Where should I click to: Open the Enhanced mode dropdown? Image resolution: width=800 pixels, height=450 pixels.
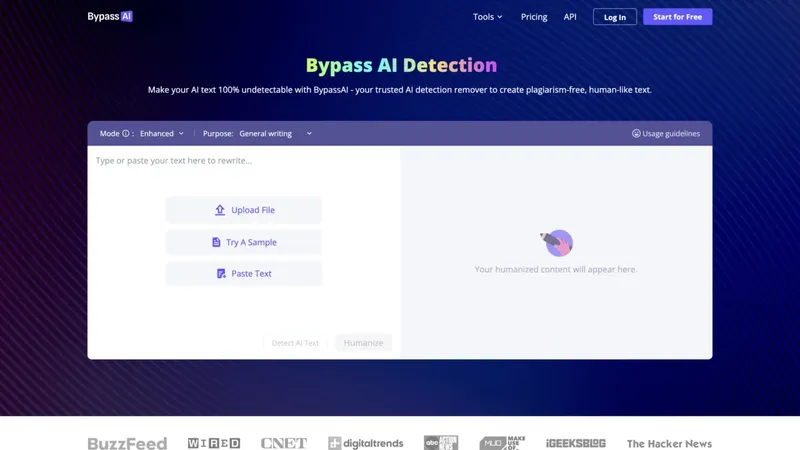click(x=162, y=133)
